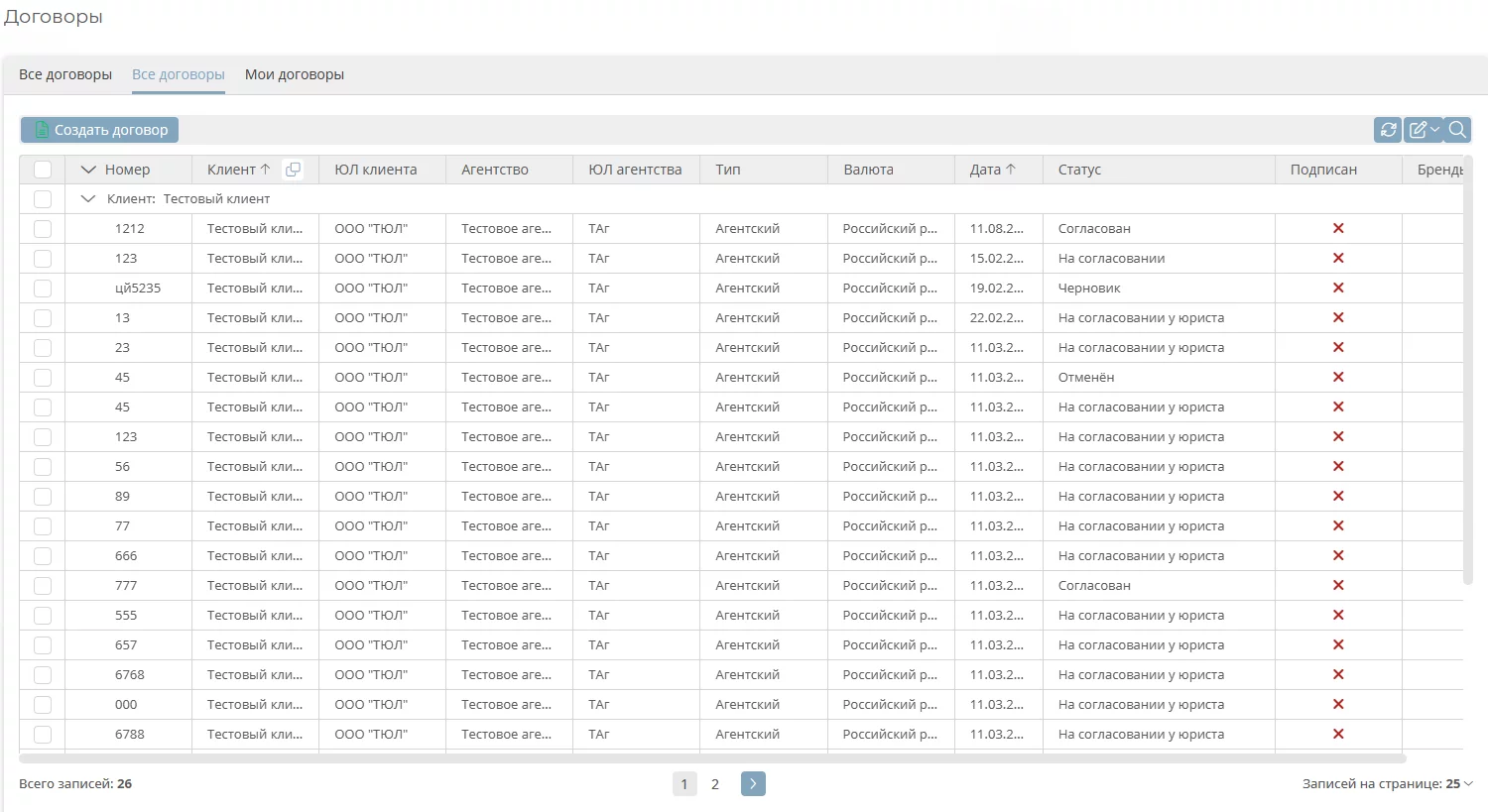Select checkbox for contract 1212
The height and width of the screenshot is (812, 1488).
(x=43, y=229)
